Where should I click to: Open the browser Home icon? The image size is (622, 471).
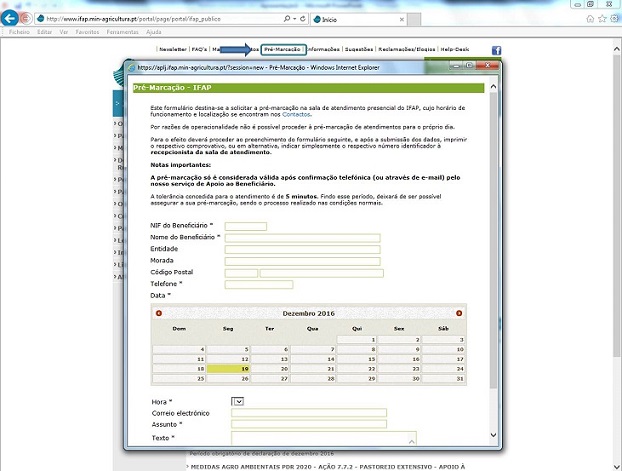[590, 19]
